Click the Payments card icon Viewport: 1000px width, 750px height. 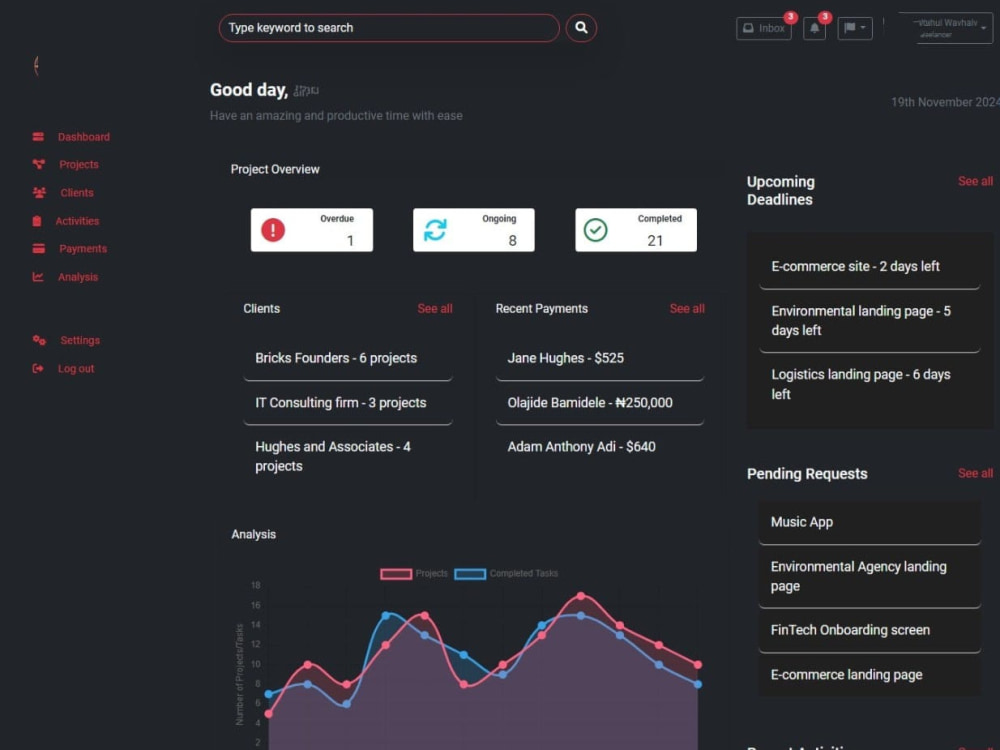click(x=39, y=249)
